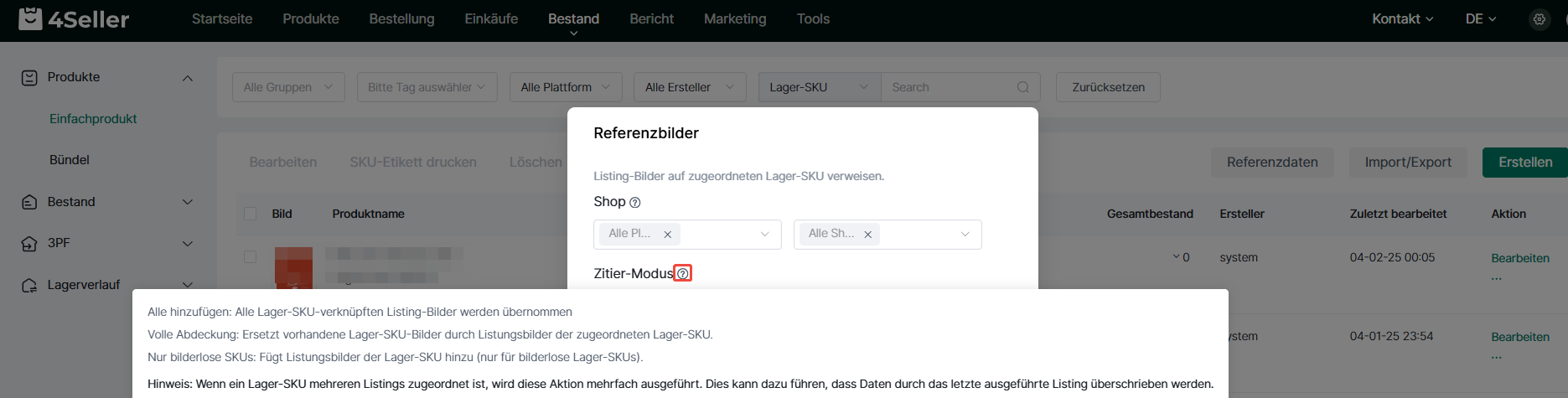Open the settings gear icon
Image resolution: width=1568 pixels, height=398 pixels.
(x=1539, y=19)
